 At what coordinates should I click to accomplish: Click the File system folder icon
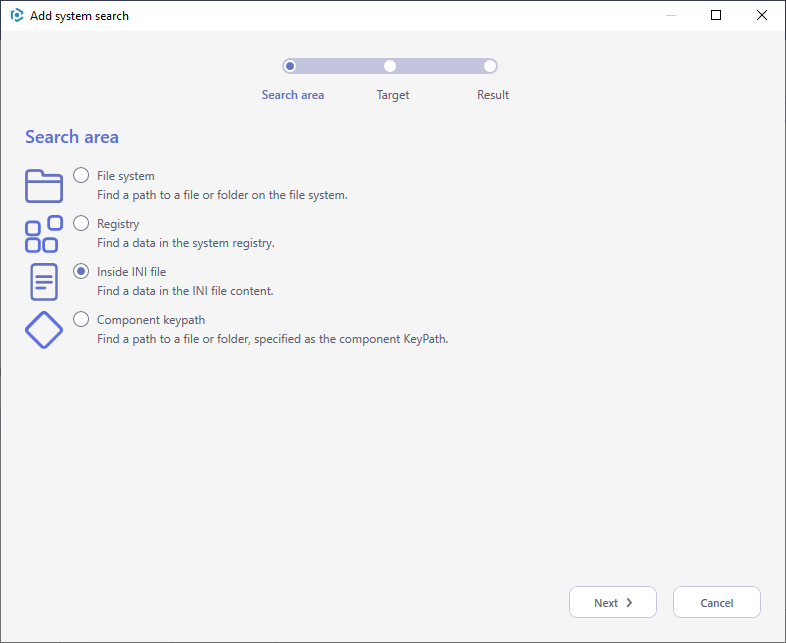[44, 186]
